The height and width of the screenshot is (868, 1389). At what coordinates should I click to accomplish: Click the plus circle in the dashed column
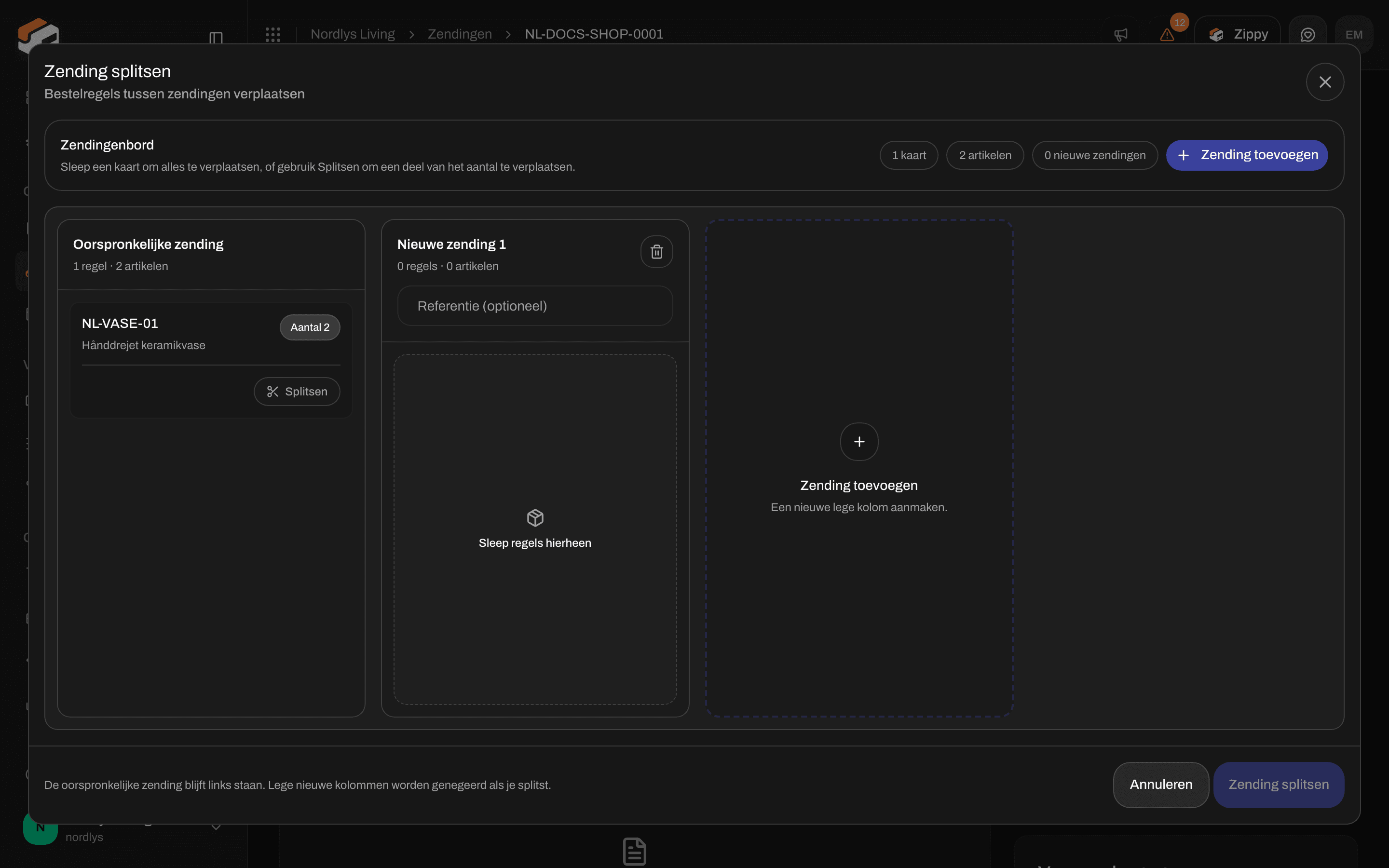pos(859,441)
